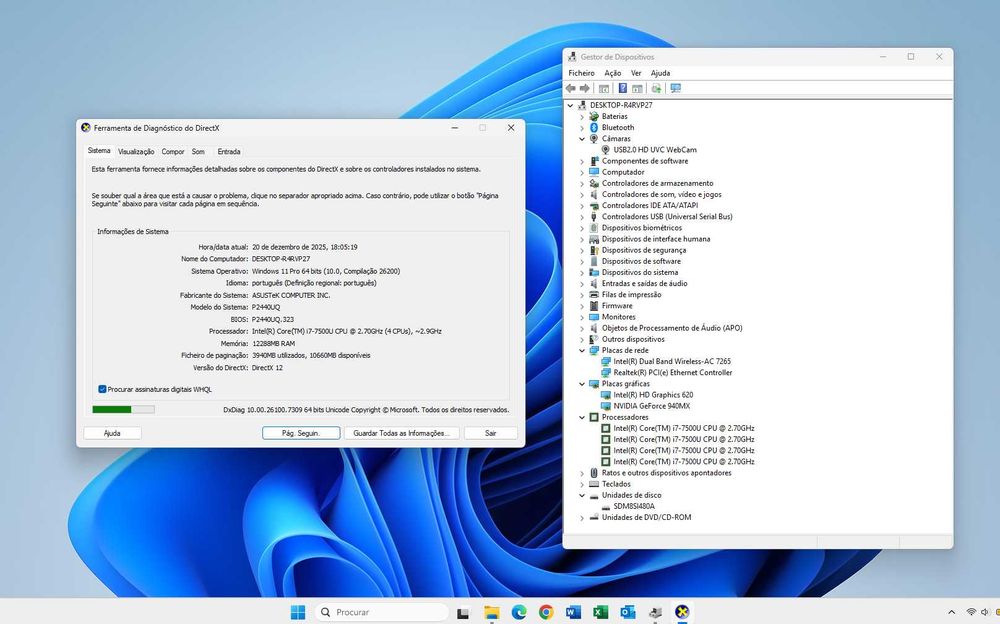The width and height of the screenshot is (1000, 624).
Task: Expand Ratos e outros dispositivos apontadores chevron
Action: pos(582,473)
